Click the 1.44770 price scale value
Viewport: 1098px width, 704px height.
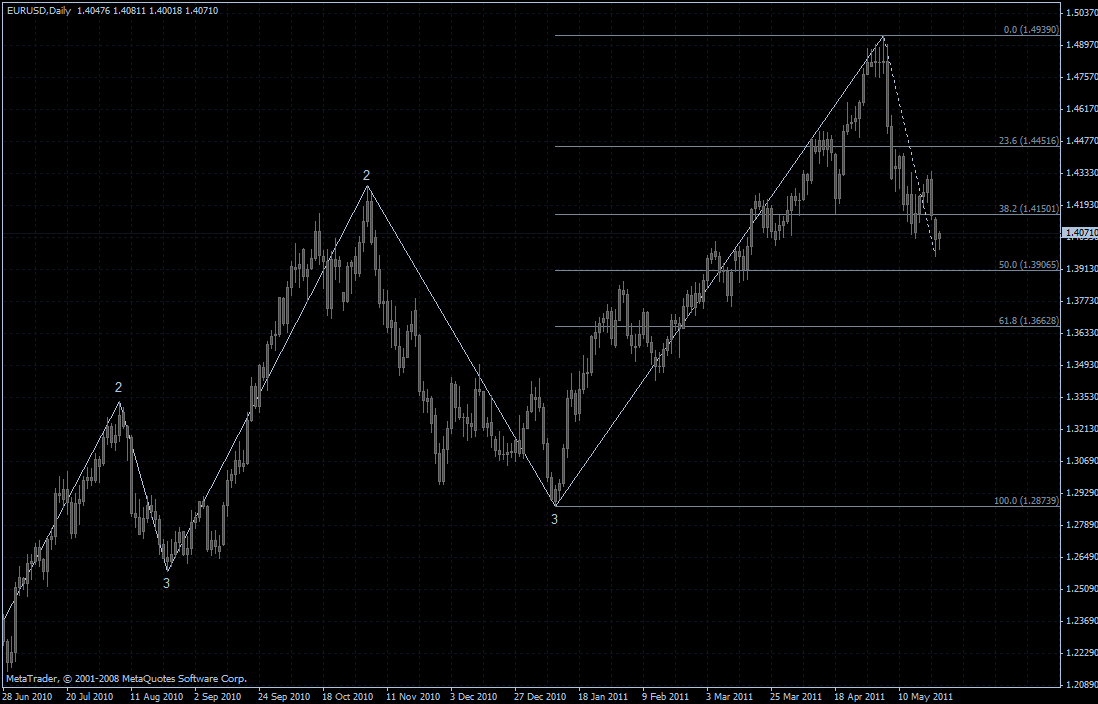tap(1082, 141)
